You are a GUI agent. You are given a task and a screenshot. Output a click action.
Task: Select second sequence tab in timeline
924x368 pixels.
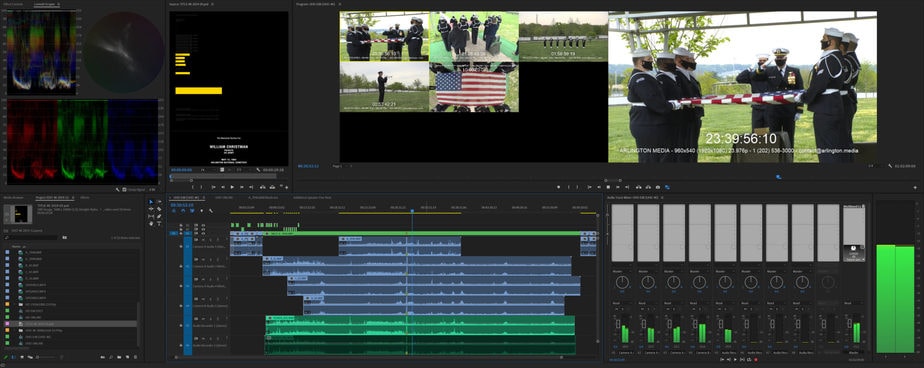(x=224, y=198)
